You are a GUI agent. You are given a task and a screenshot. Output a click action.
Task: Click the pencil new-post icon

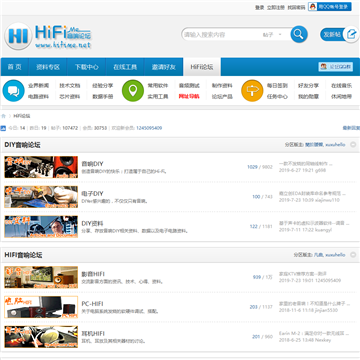351,34
